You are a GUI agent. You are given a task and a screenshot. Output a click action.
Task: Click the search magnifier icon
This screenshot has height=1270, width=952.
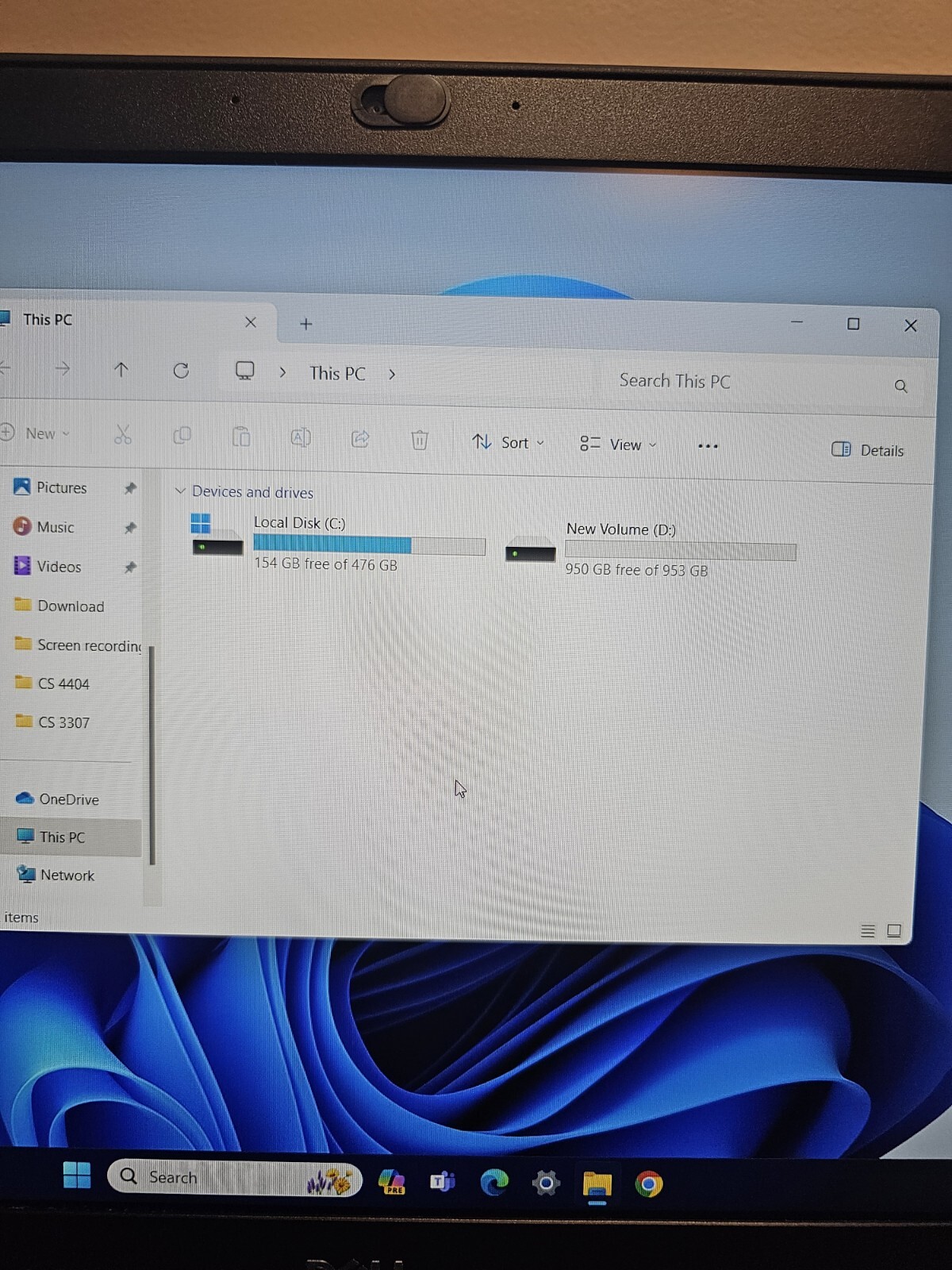point(900,387)
